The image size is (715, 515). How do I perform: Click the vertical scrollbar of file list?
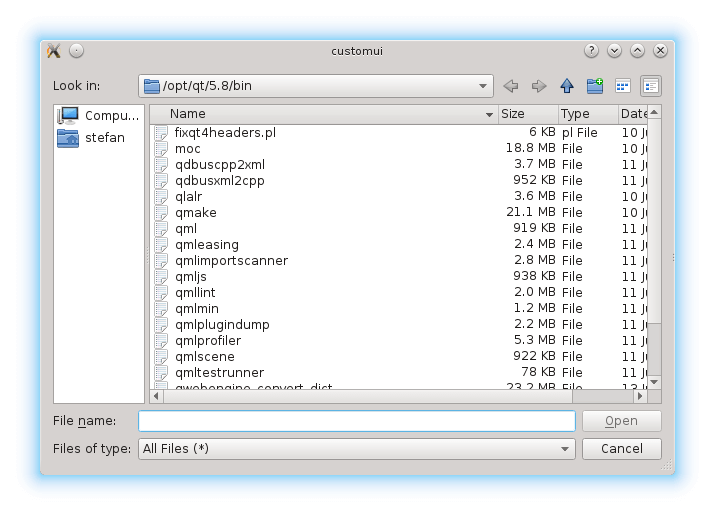(654, 250)
